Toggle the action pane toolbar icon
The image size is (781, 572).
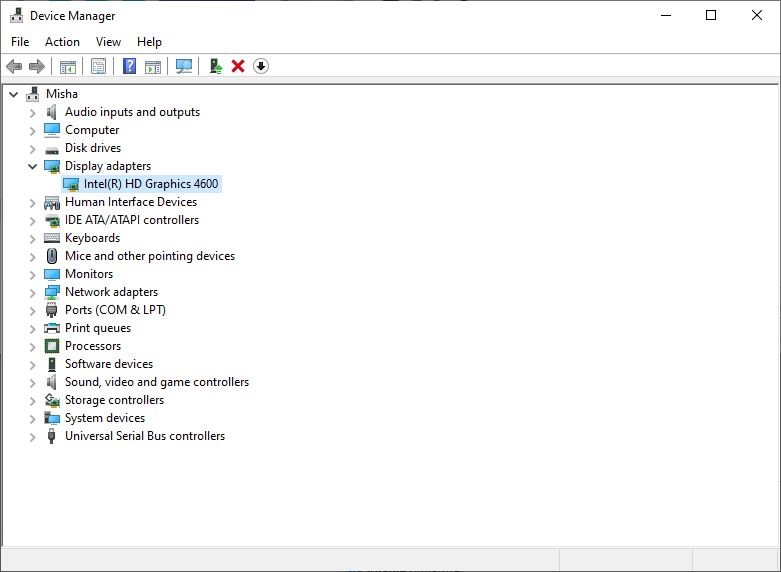click(x=153, y=66)
